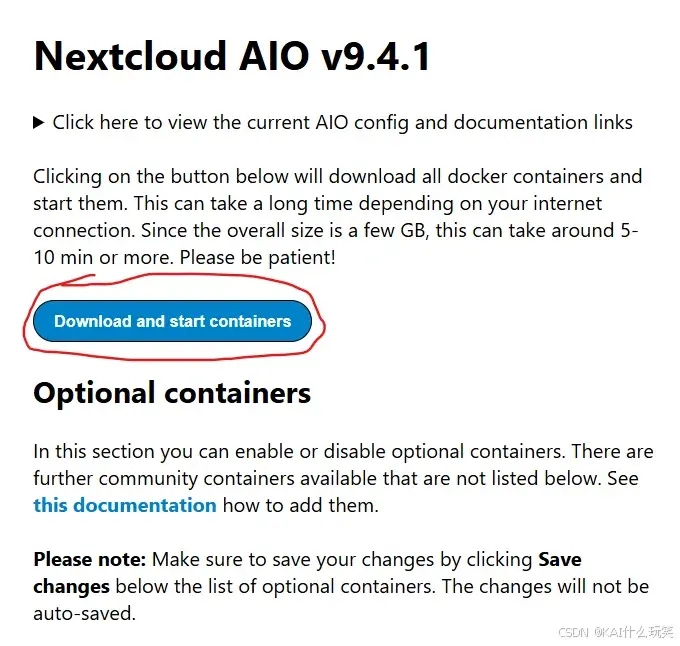Image resolution: width=680 pixels, height=646 pixels.
Task: Expand the AIO config disclosure triangle
Action: (x=39, y=123)
